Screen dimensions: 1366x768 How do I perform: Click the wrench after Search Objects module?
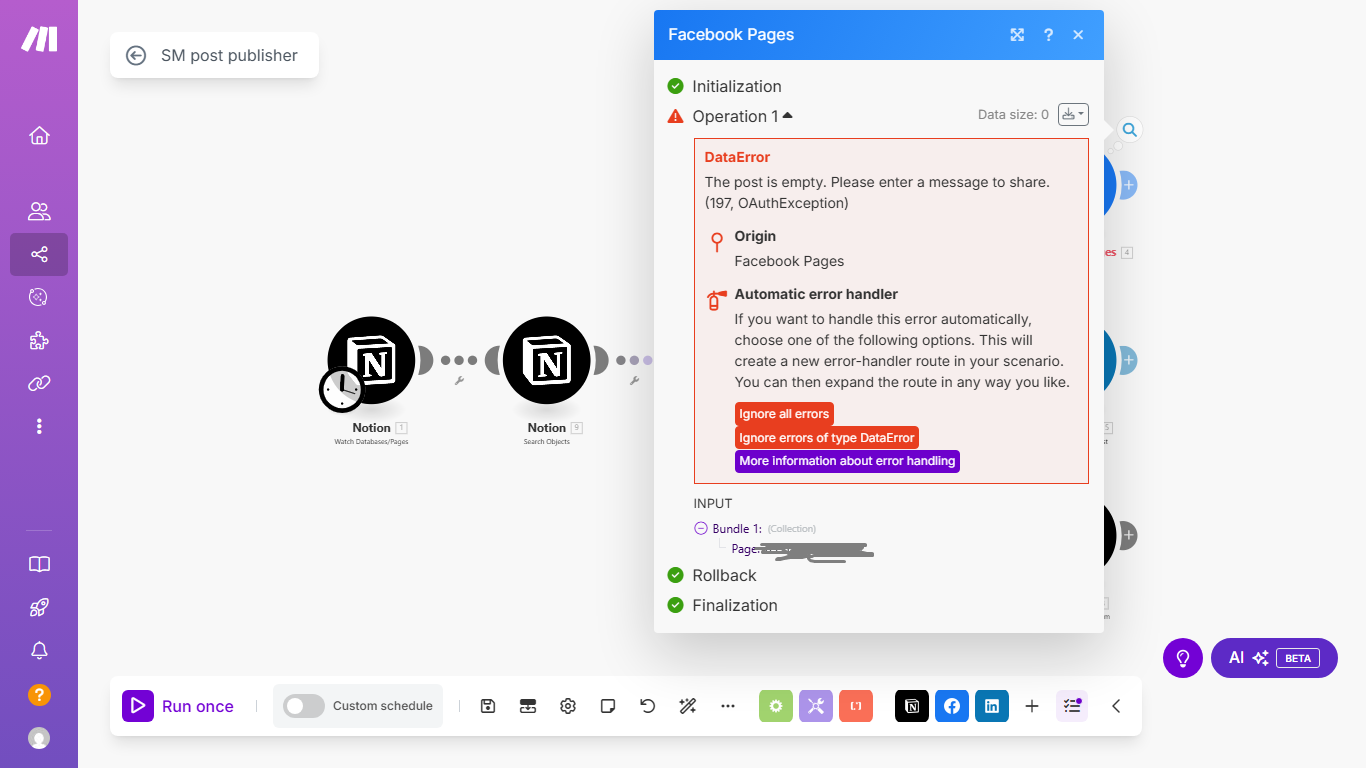tap(634, 381)
